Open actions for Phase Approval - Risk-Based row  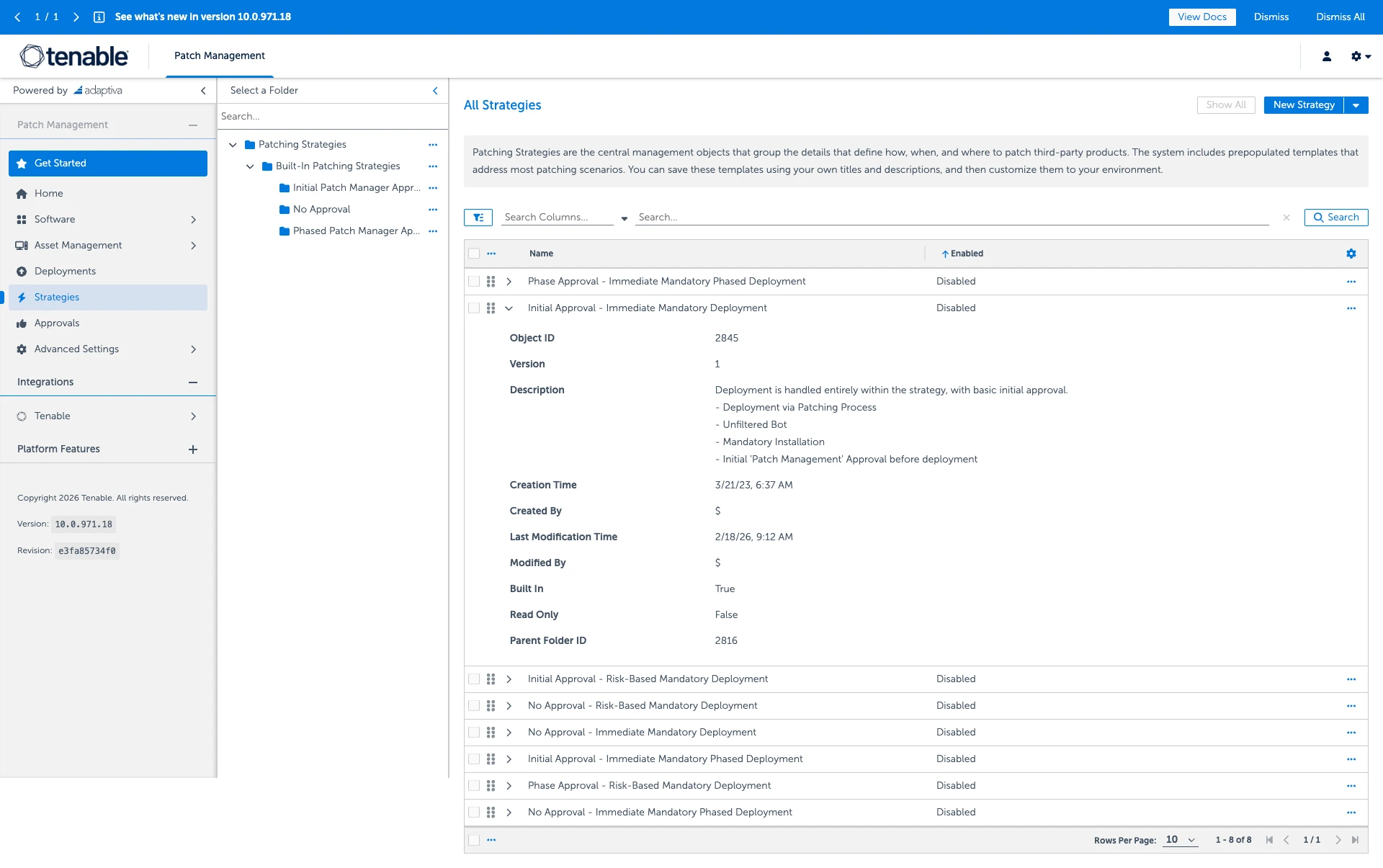[x=1351, y=786]
